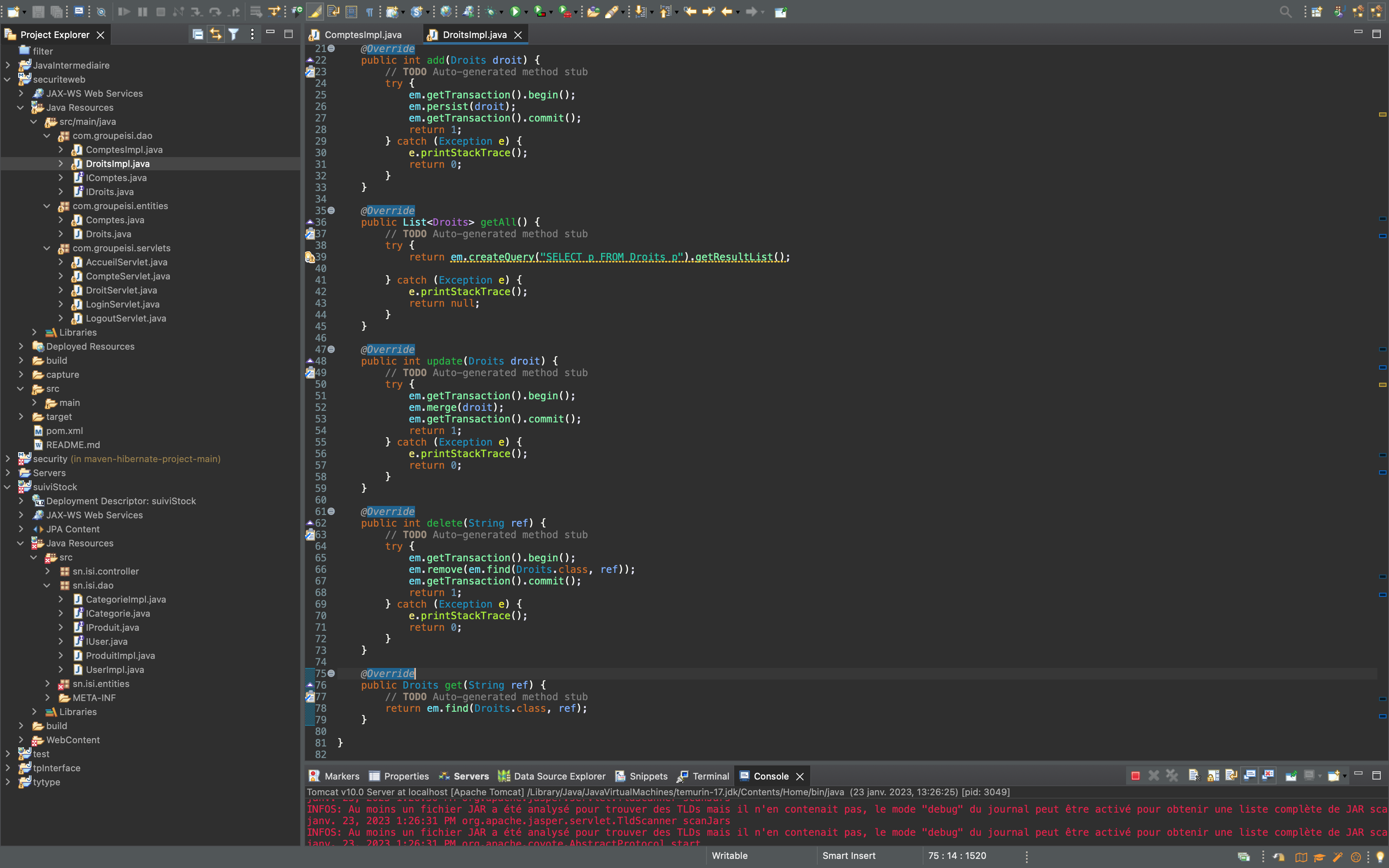The image size is (1389, 868).
Task: Select LoginServlet.java in the tree
Action: click(122, 304)
